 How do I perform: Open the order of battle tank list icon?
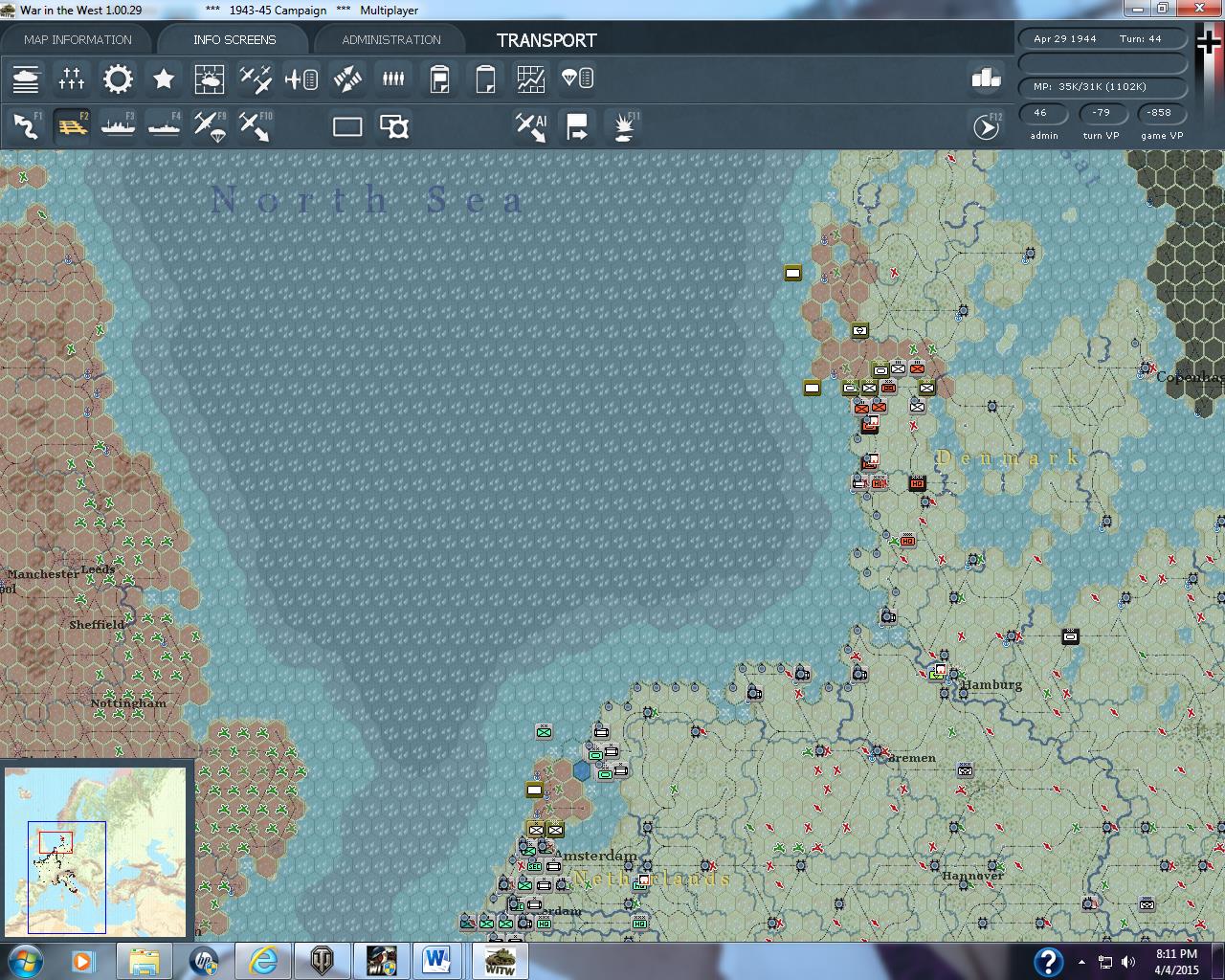pyautogui.click(x=26, y=78)
